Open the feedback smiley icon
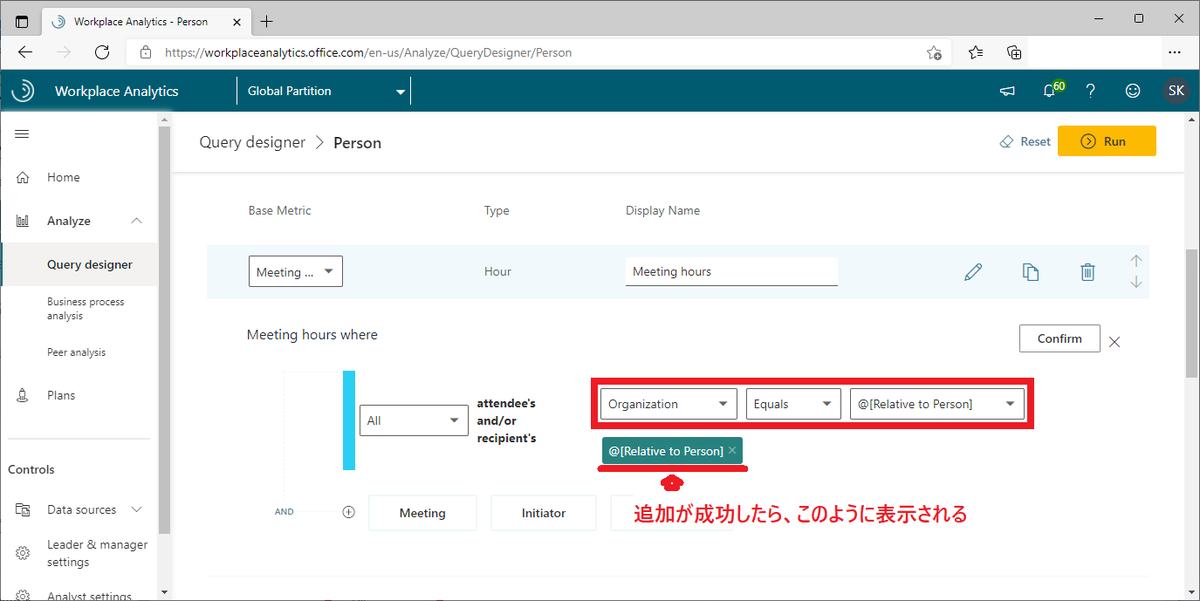Image resolution: width=1200 pixels, height=601 pixels. tap(1133, 91)
